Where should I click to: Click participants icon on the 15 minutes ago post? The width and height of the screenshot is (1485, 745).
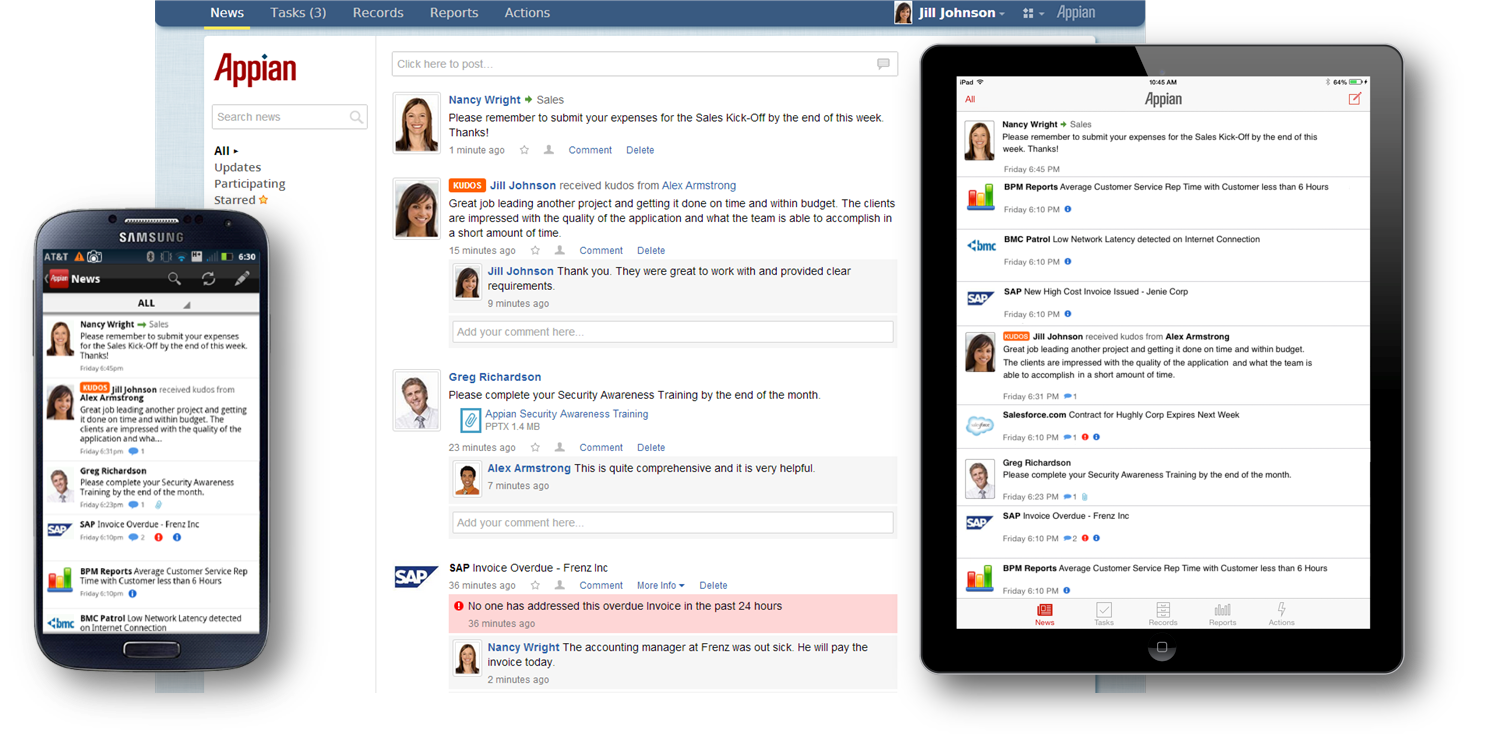(x=560, y=251)
